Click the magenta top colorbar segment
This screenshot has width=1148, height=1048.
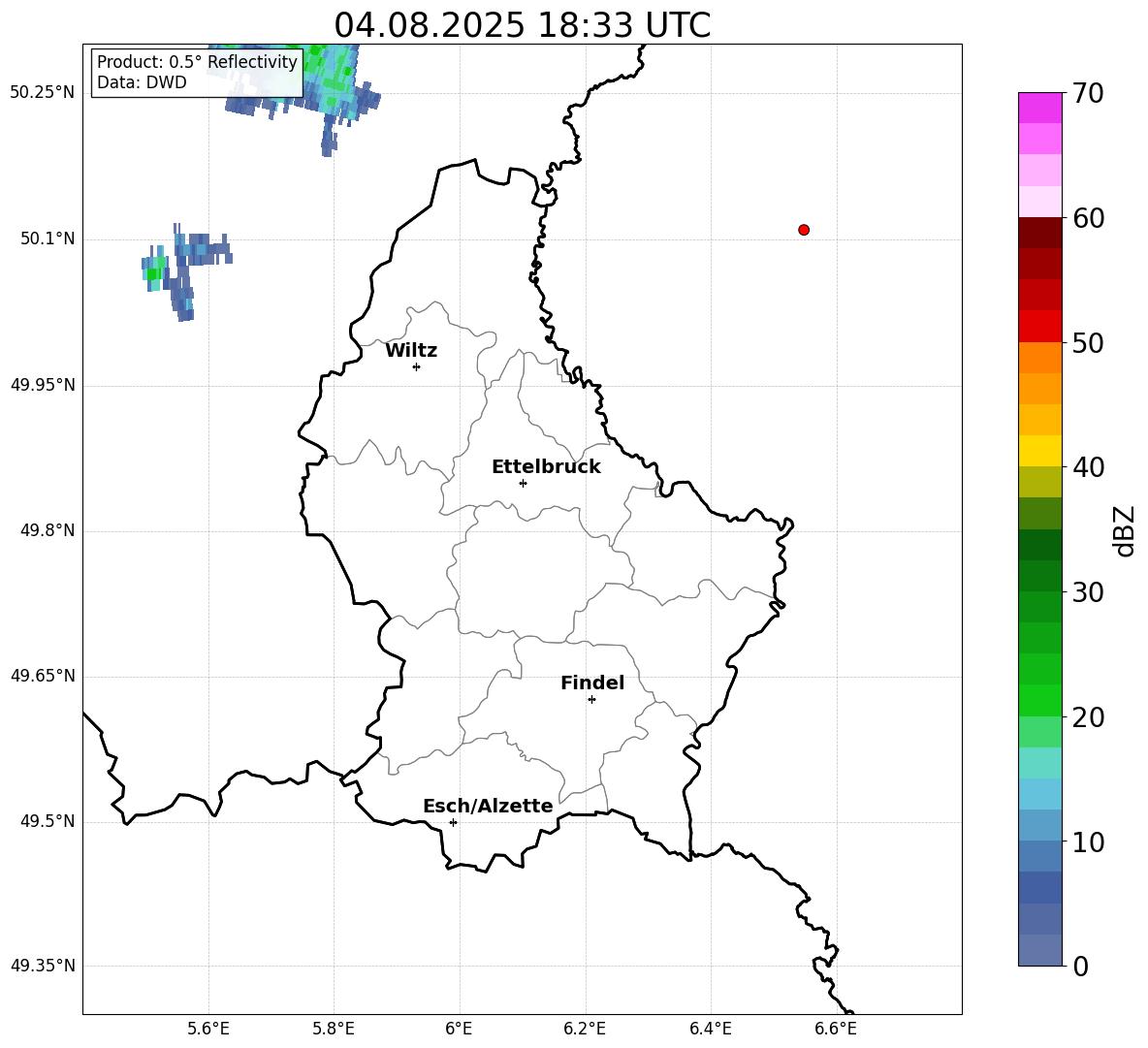click(x=1039, y=108)
